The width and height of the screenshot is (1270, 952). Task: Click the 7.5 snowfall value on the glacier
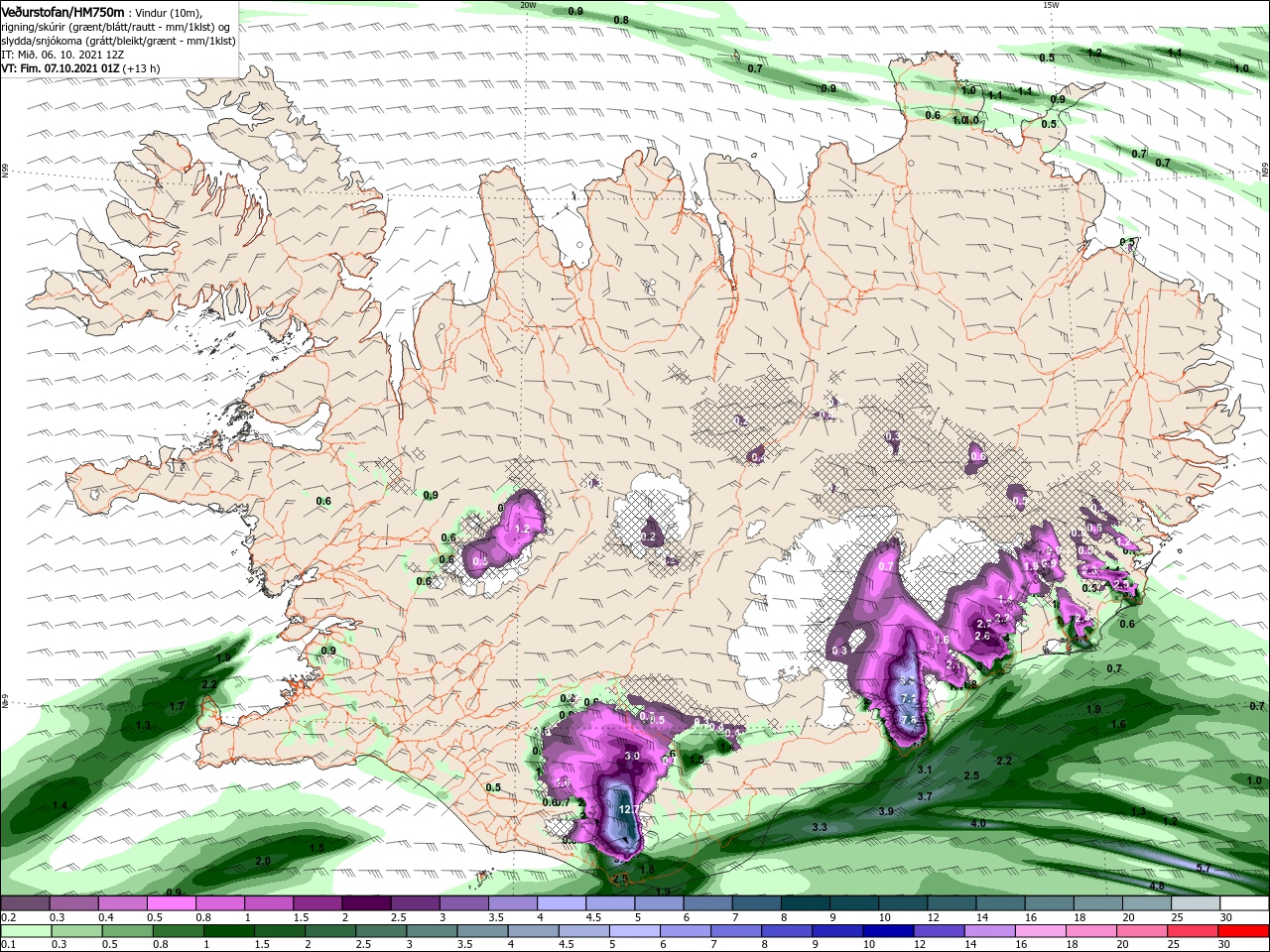pyautogui.click(x=909, y=720)
